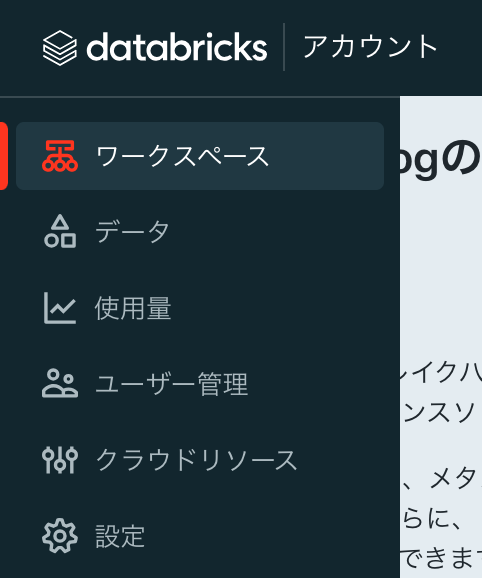Screen dimensions: 482x578
Task: Click the paragraph line containing メタ
Action: 441,478
